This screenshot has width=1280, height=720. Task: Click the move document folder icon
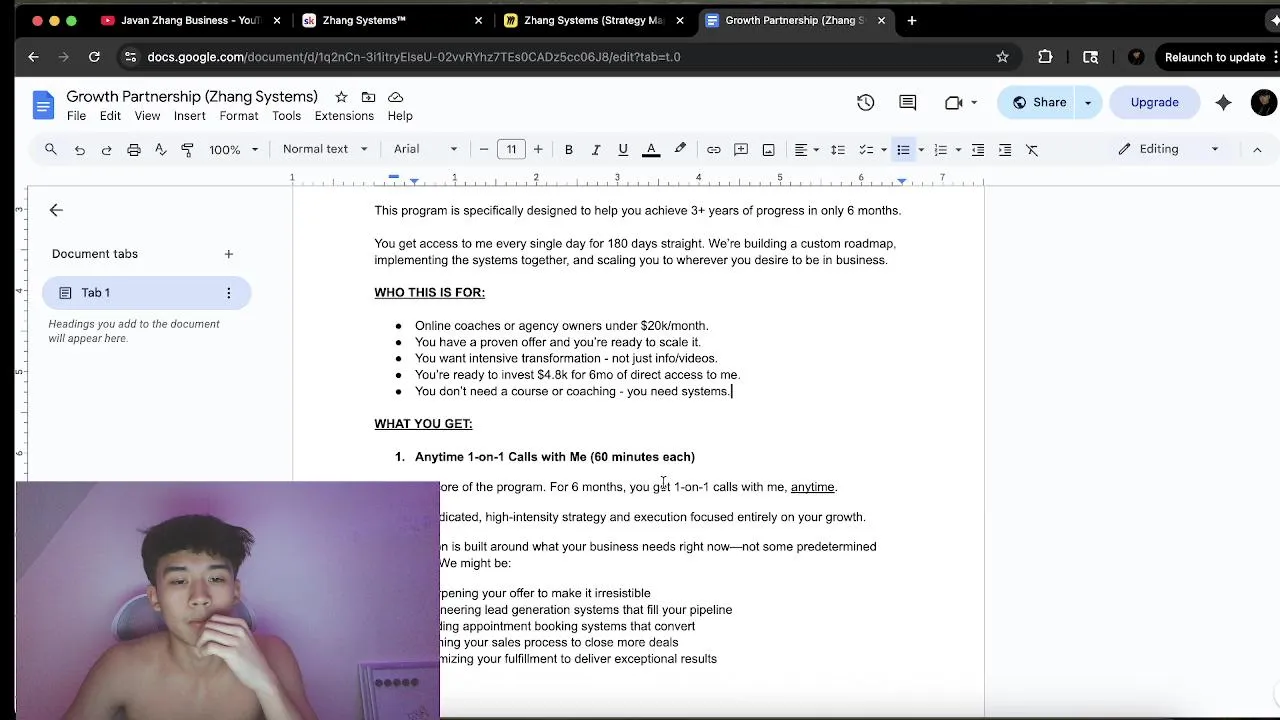[x=368, y=97]
